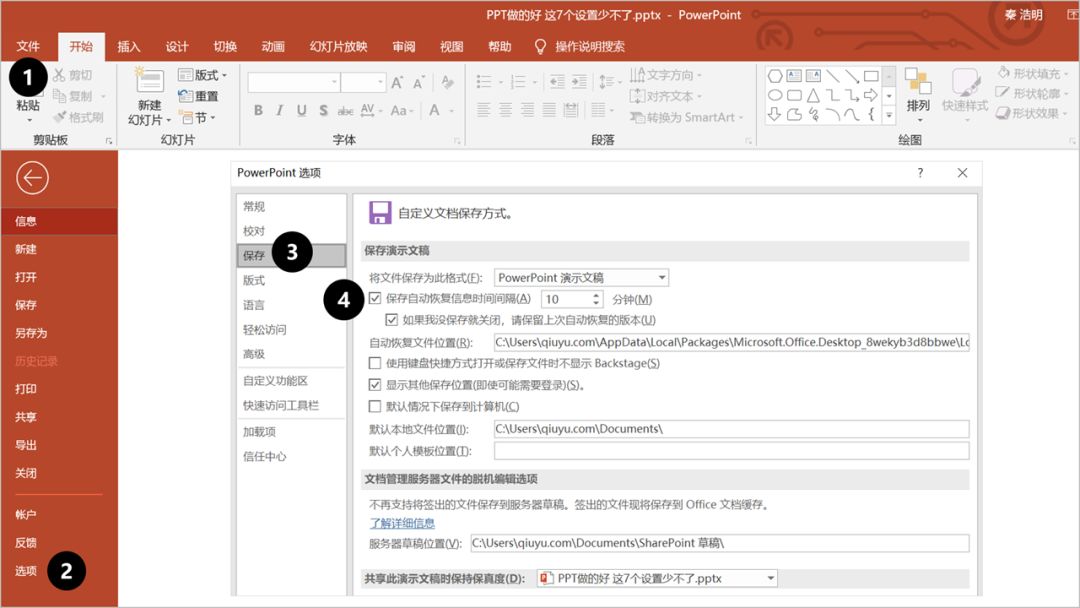Screen dimensions: 1080x608
Task: Open the Transitions (切换) tab
Action: point(225,47)
